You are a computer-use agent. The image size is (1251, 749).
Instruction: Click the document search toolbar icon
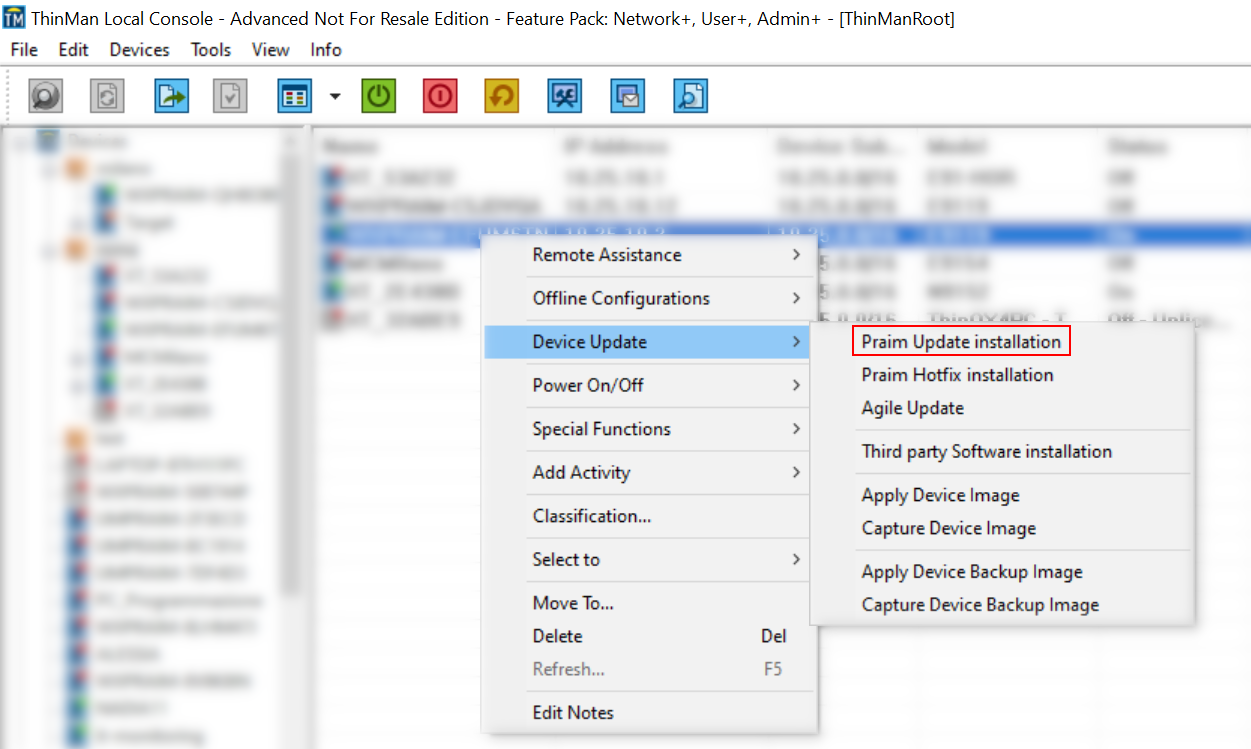(x=690, y=95)
